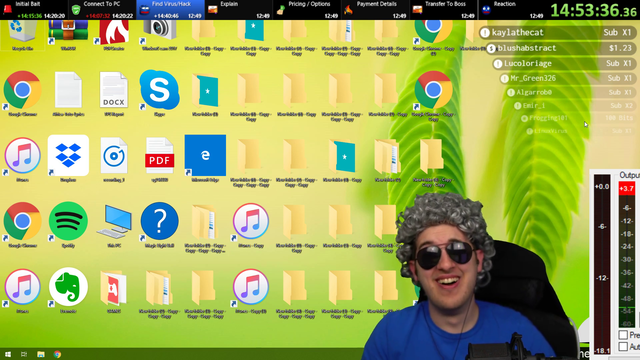Select the Explain split
This screenshot has width=640, height=360.
(239, 10)
